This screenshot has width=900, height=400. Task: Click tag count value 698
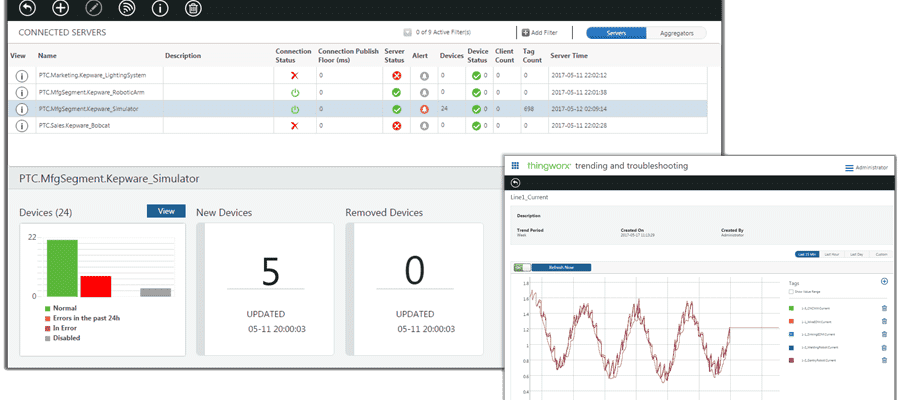(529, 108)
